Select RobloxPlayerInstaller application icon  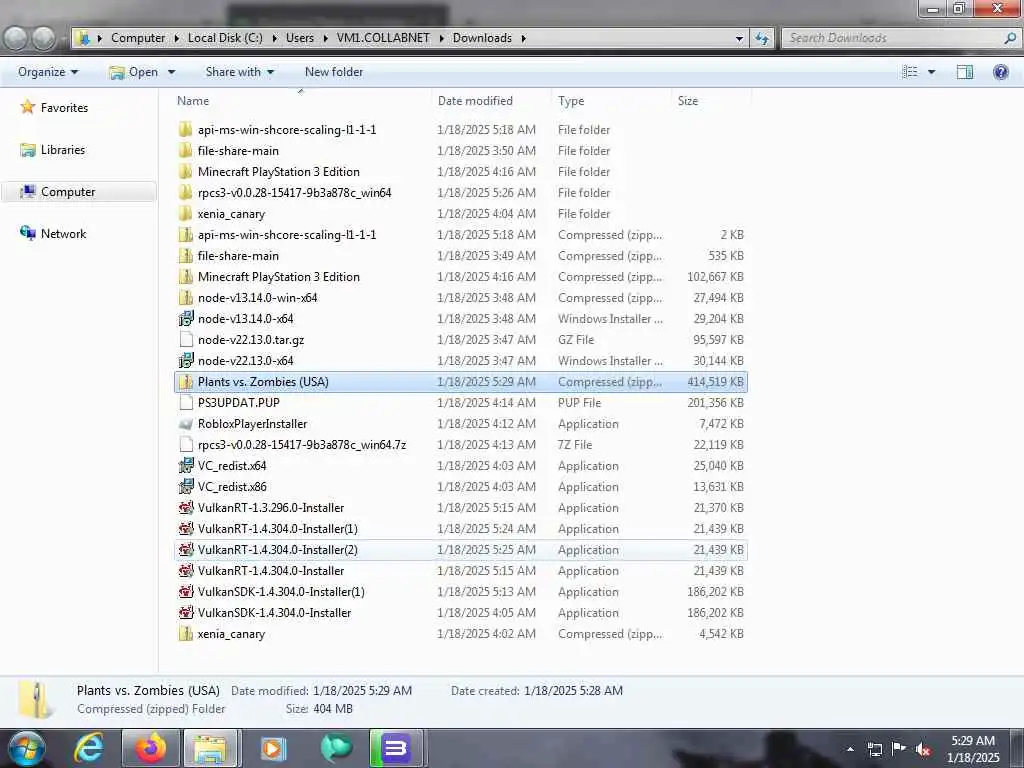tap(186, 424)
